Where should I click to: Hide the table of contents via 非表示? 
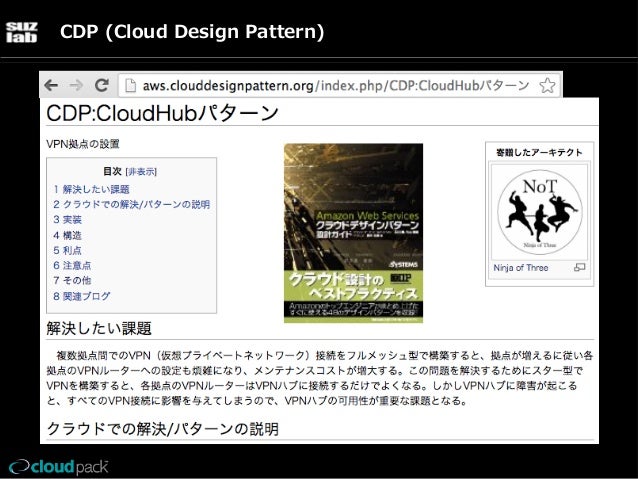141,172
